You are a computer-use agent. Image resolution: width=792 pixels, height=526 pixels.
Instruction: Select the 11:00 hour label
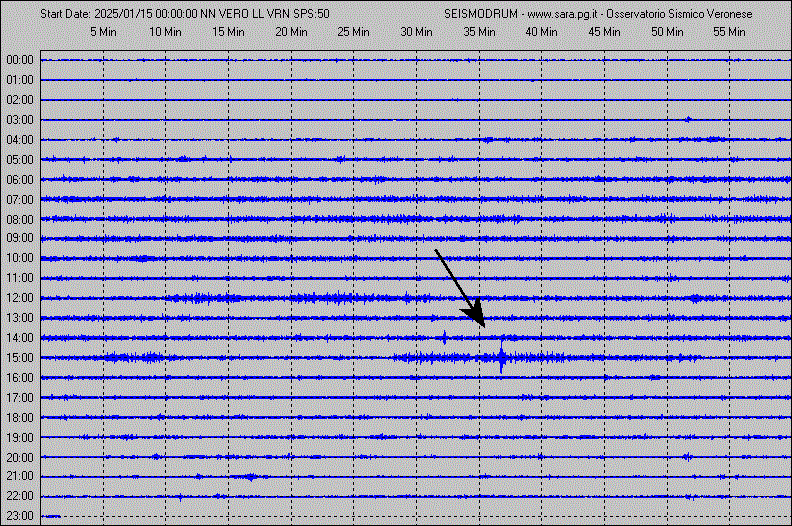coord(20,278)
